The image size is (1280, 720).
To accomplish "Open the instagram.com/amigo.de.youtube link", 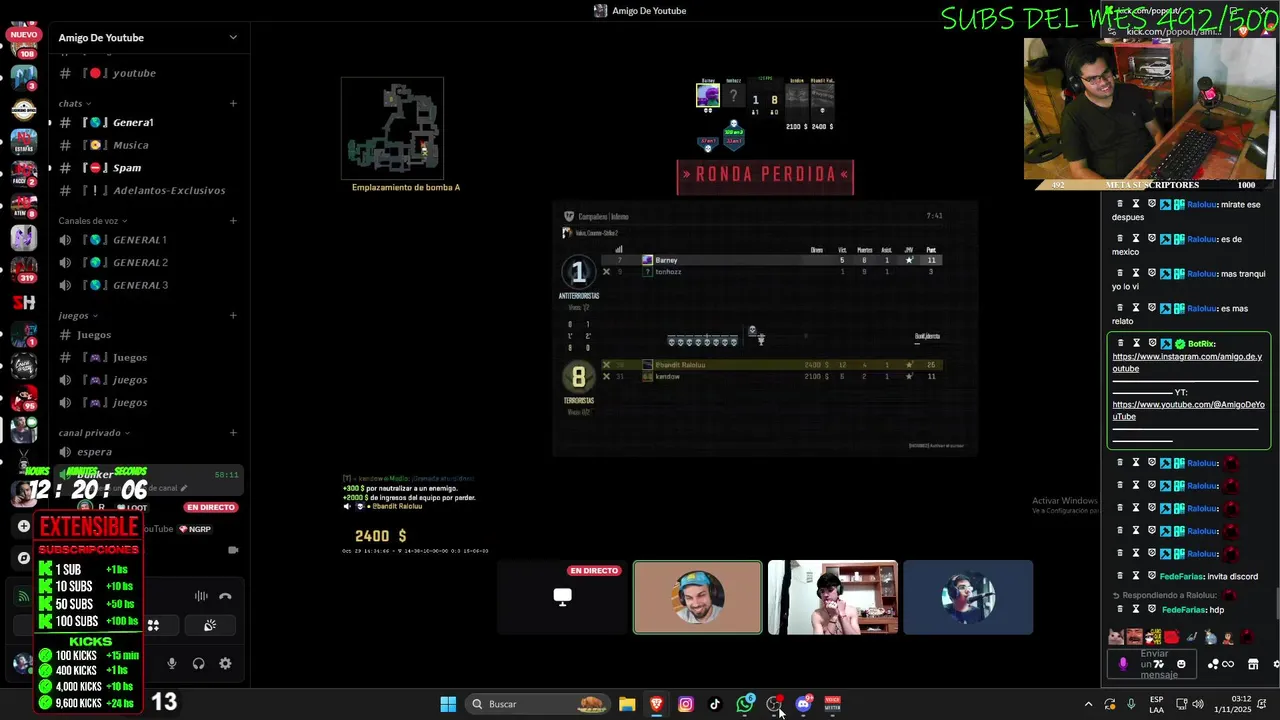I will coord(1187,362).
